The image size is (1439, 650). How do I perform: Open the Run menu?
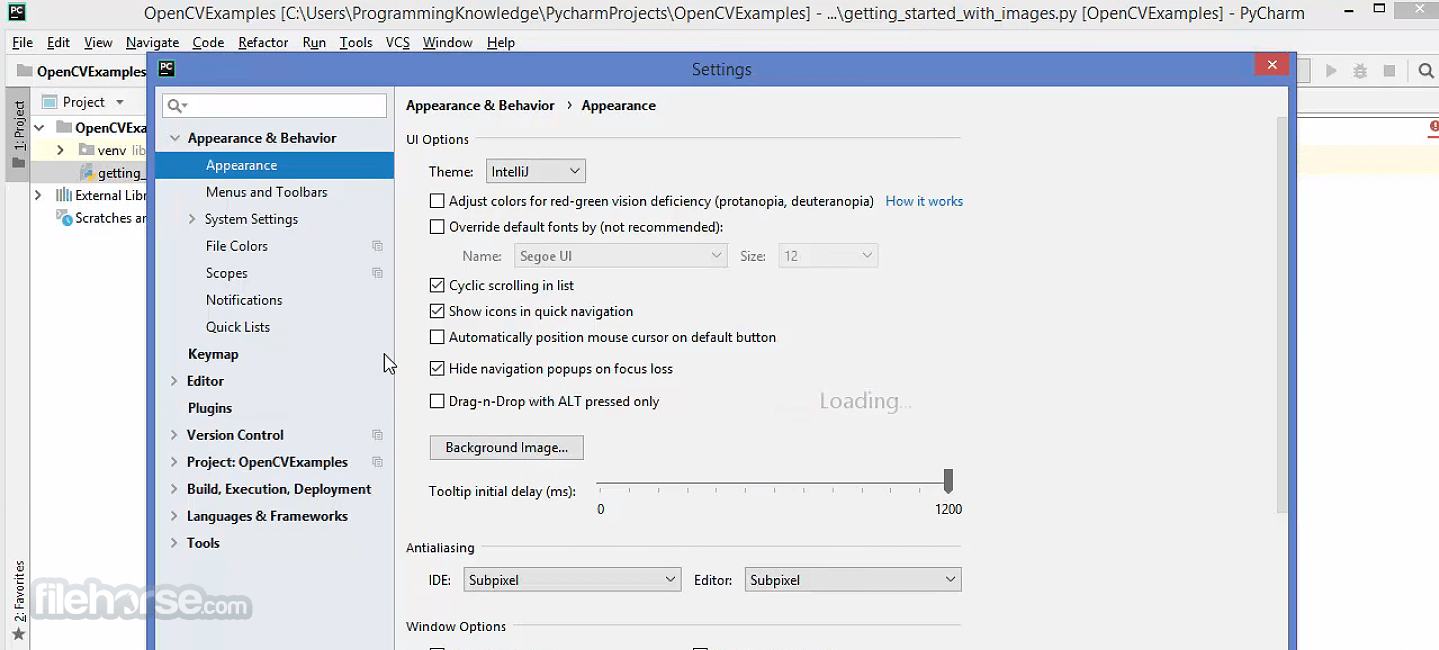coord(314,42)
